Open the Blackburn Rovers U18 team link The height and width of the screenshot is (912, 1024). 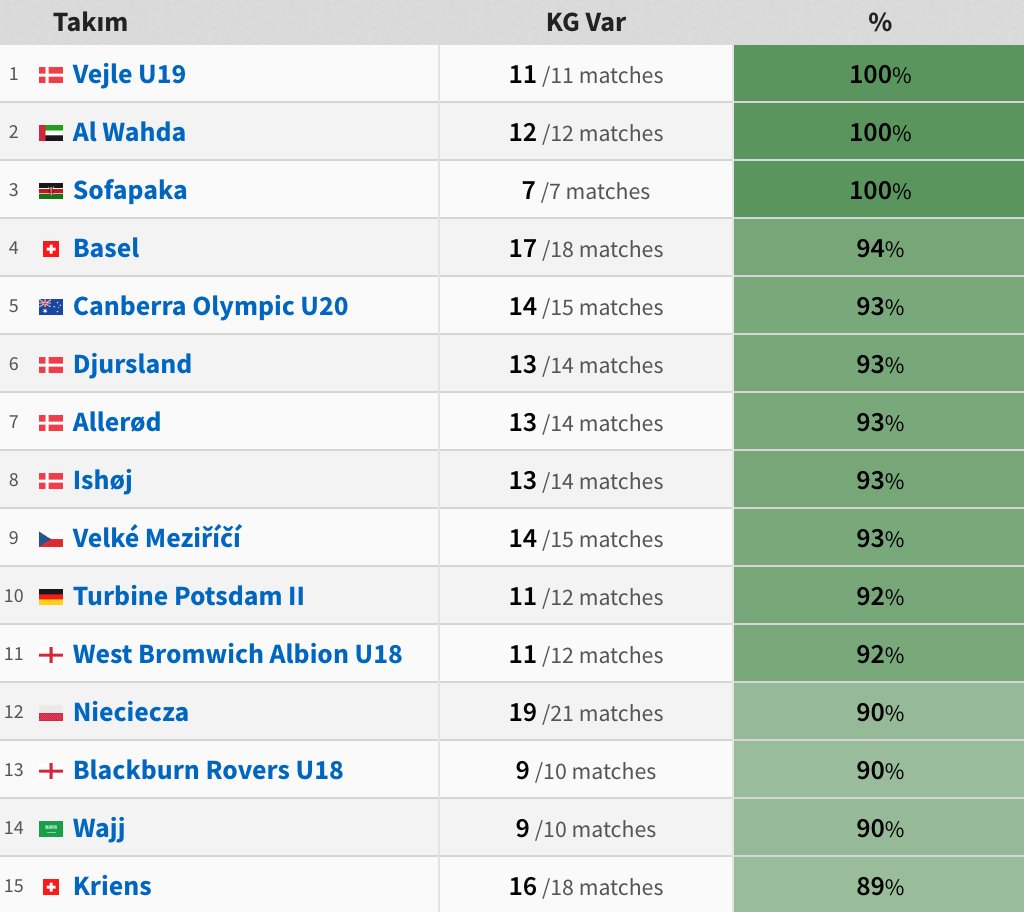point(208,770)
